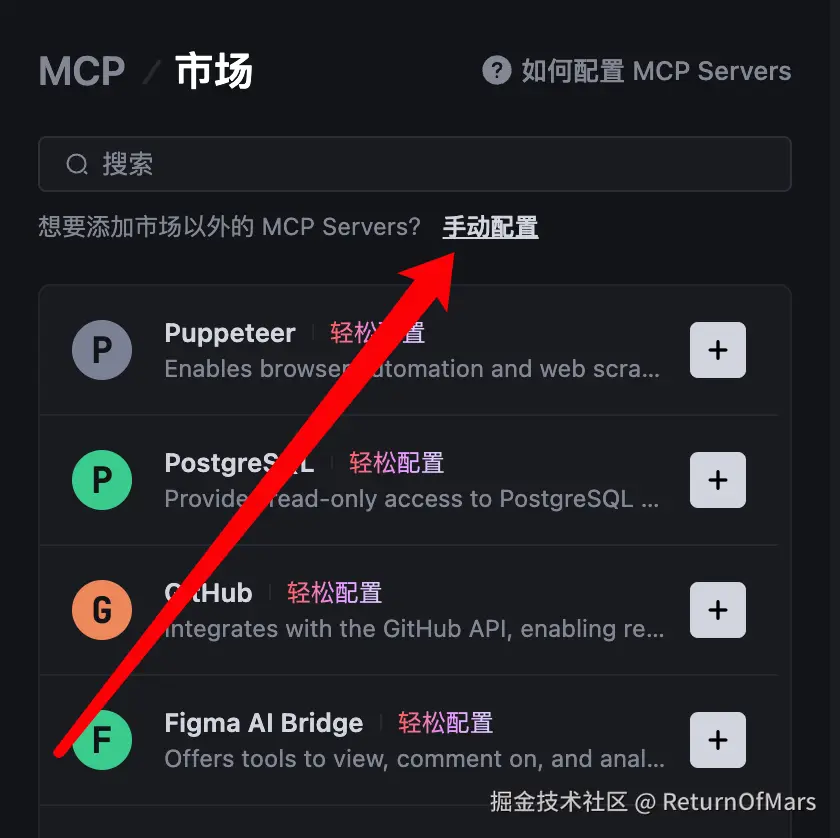
Task: Select the 市场 breadcrumb title
Action: click(214, 71)
